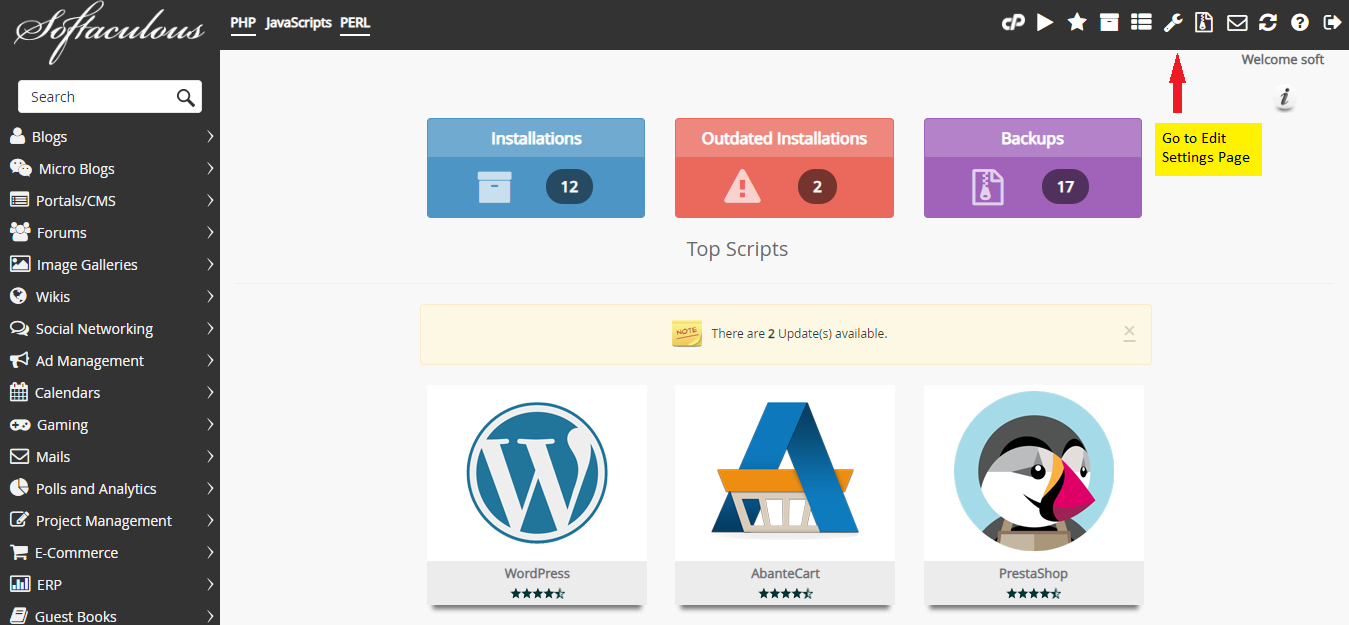Image resolution: width=1349 pixels, height=625 pixels.
Task: Click the WordPress logo thumbnail
Action: tap(537, 472)
